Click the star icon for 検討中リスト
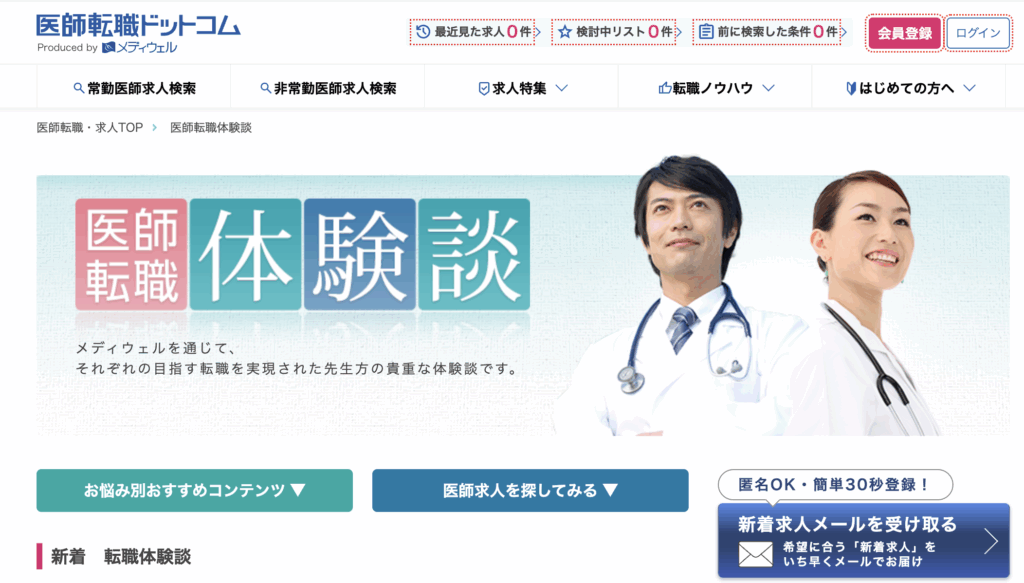 click(x=565, y=31)
